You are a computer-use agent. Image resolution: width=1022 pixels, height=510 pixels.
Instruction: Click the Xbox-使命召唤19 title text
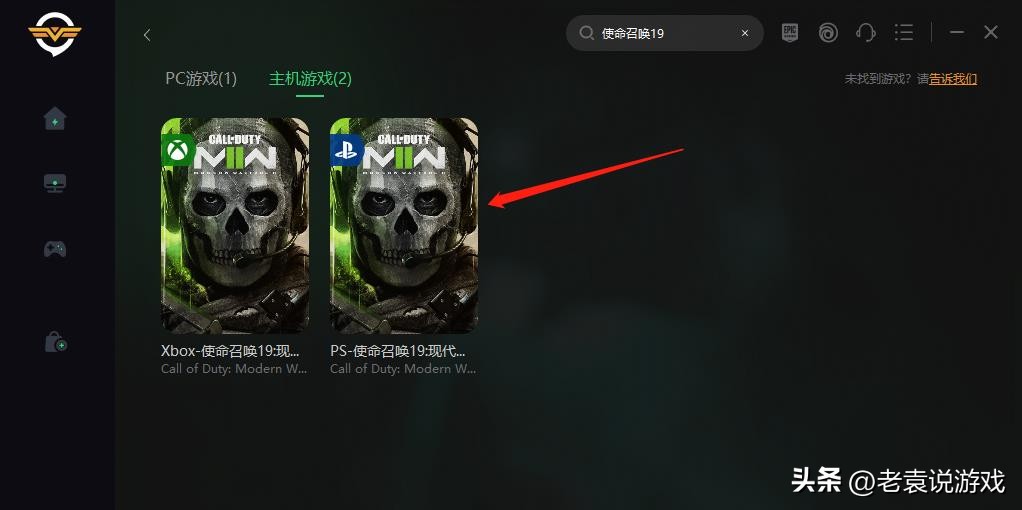[x=231, y=350]
